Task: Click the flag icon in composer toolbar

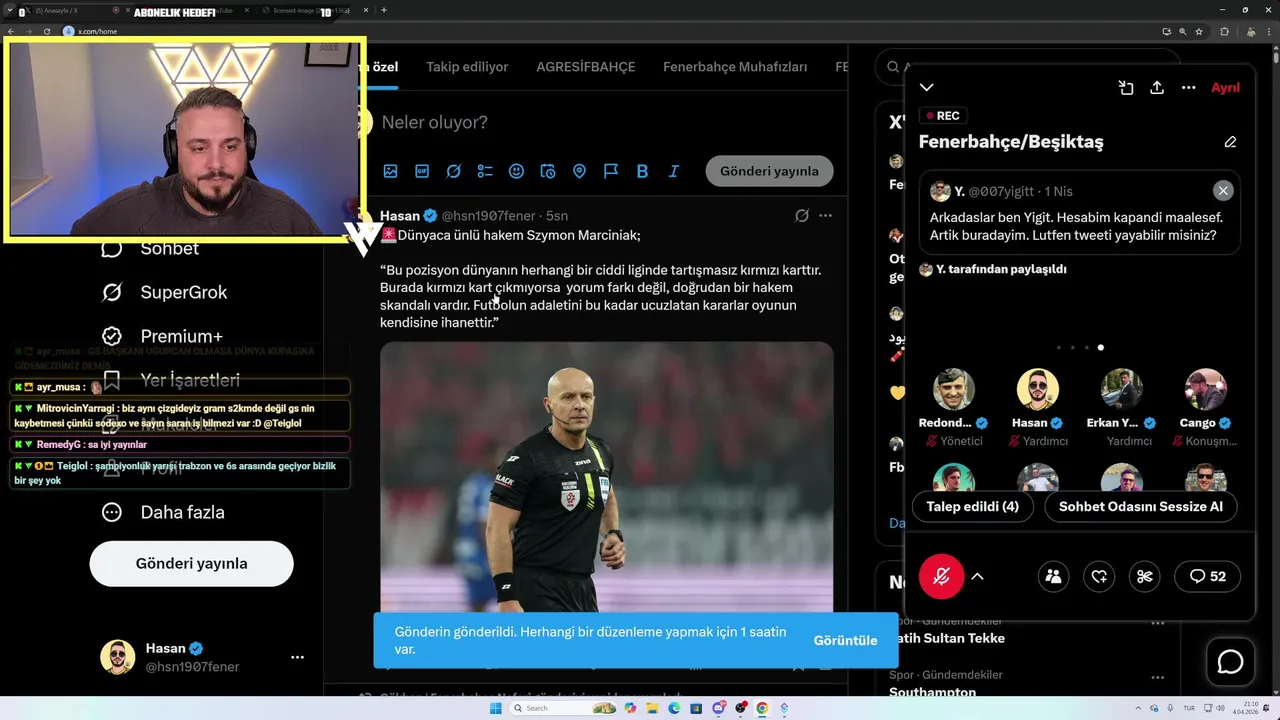Action: point(611,171)
